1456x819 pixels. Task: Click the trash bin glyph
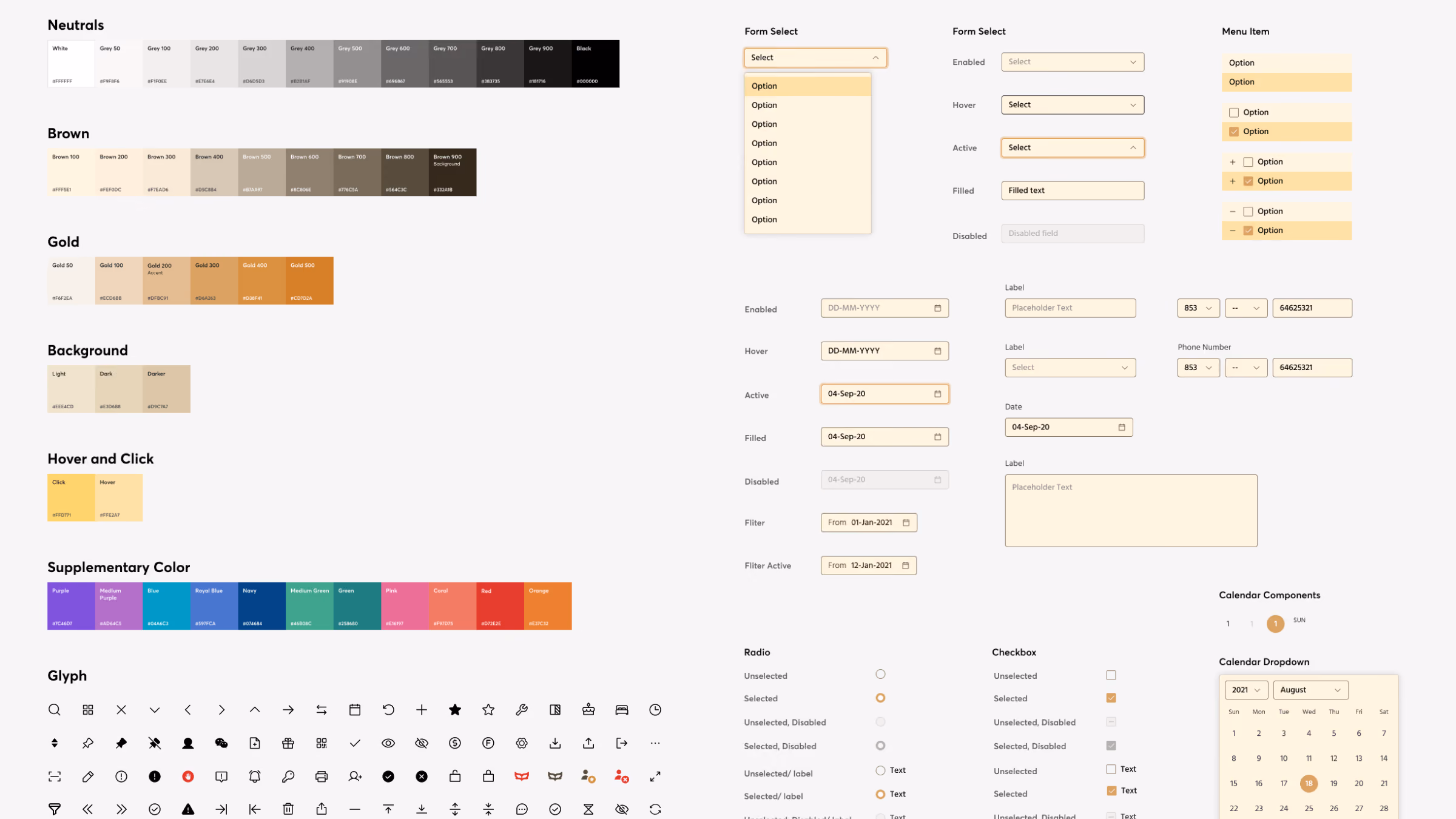click(288, 809)
